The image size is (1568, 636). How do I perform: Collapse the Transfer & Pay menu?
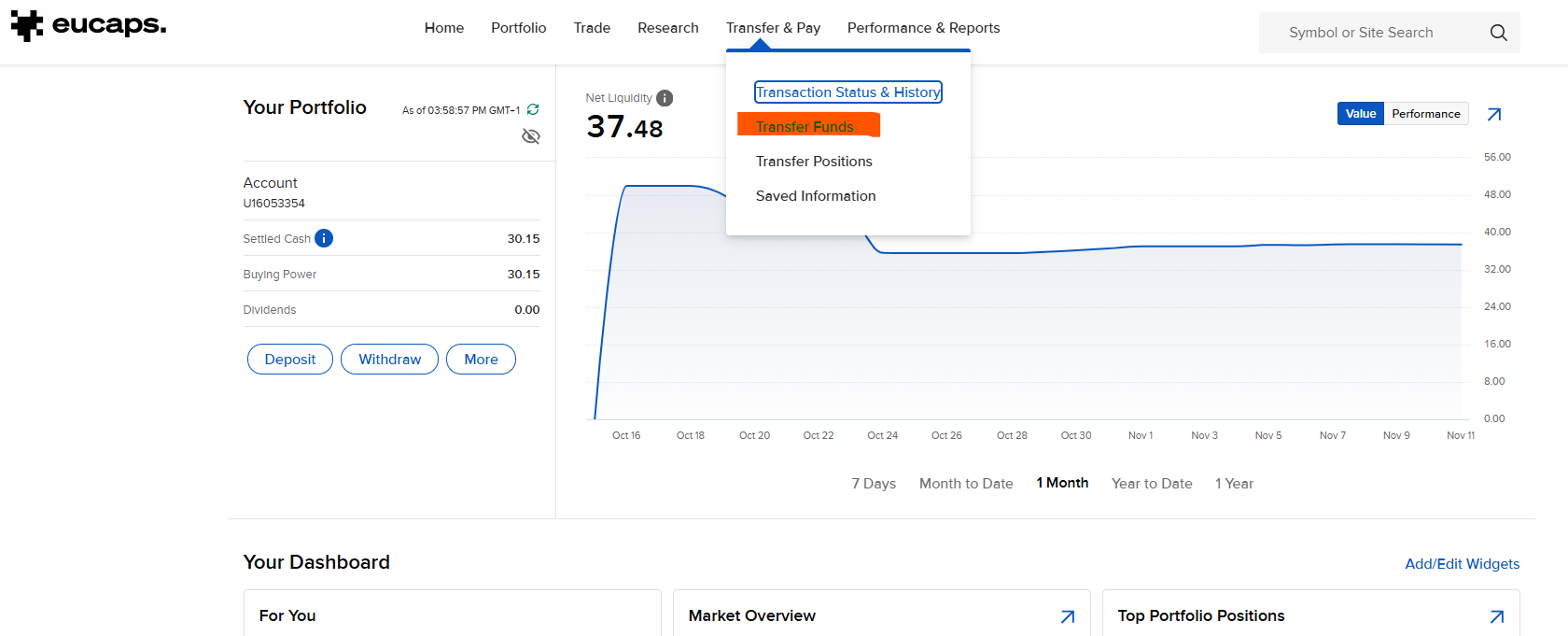coord(774,28)
